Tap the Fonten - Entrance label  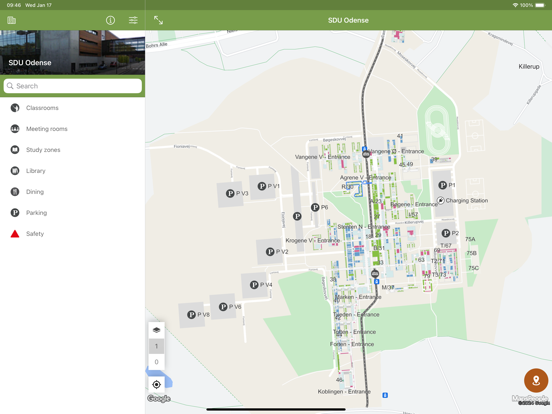pos(352,344)
